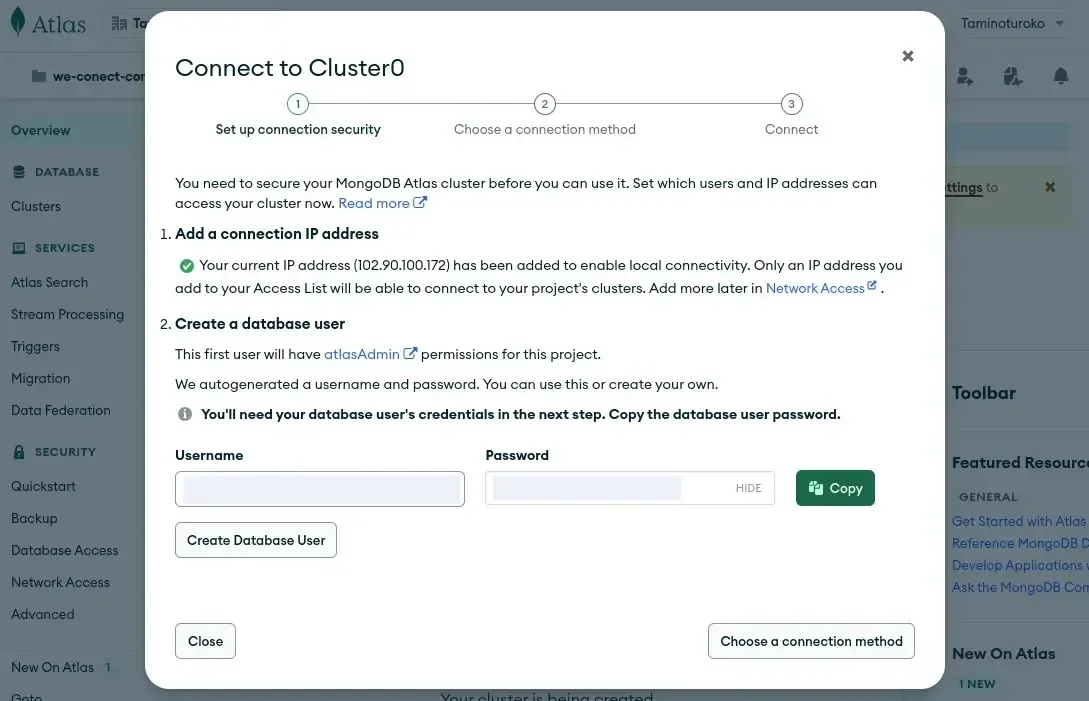This screenshot has height=701, width=1089.
Task: Copy the database user password
Action: (x=835, y=488)
